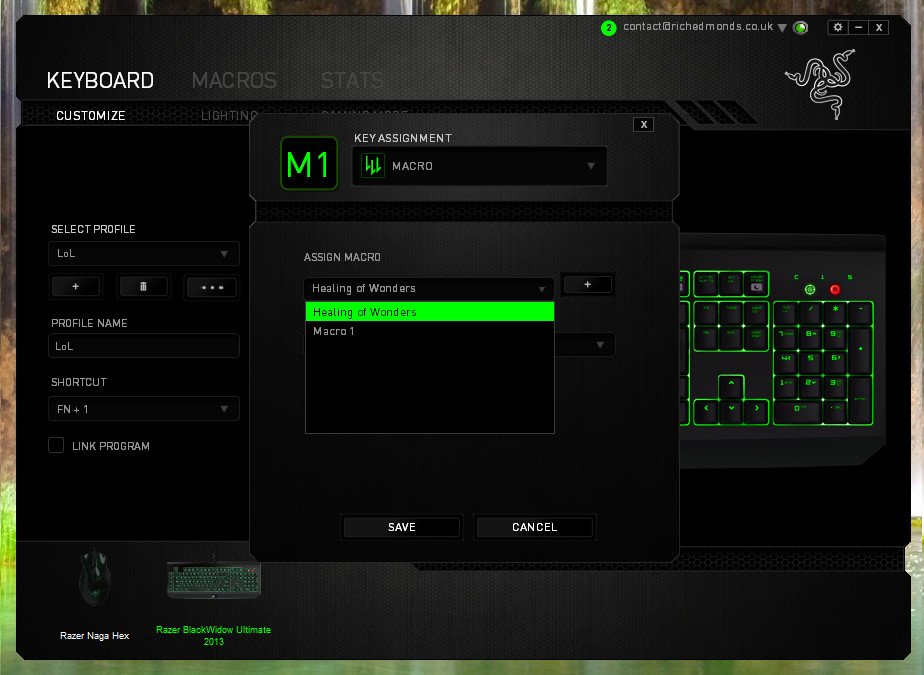This screenshot has width=924, height=675.
Task: Open the Select Profile LoL dropdown
Action: coord(144,253)
